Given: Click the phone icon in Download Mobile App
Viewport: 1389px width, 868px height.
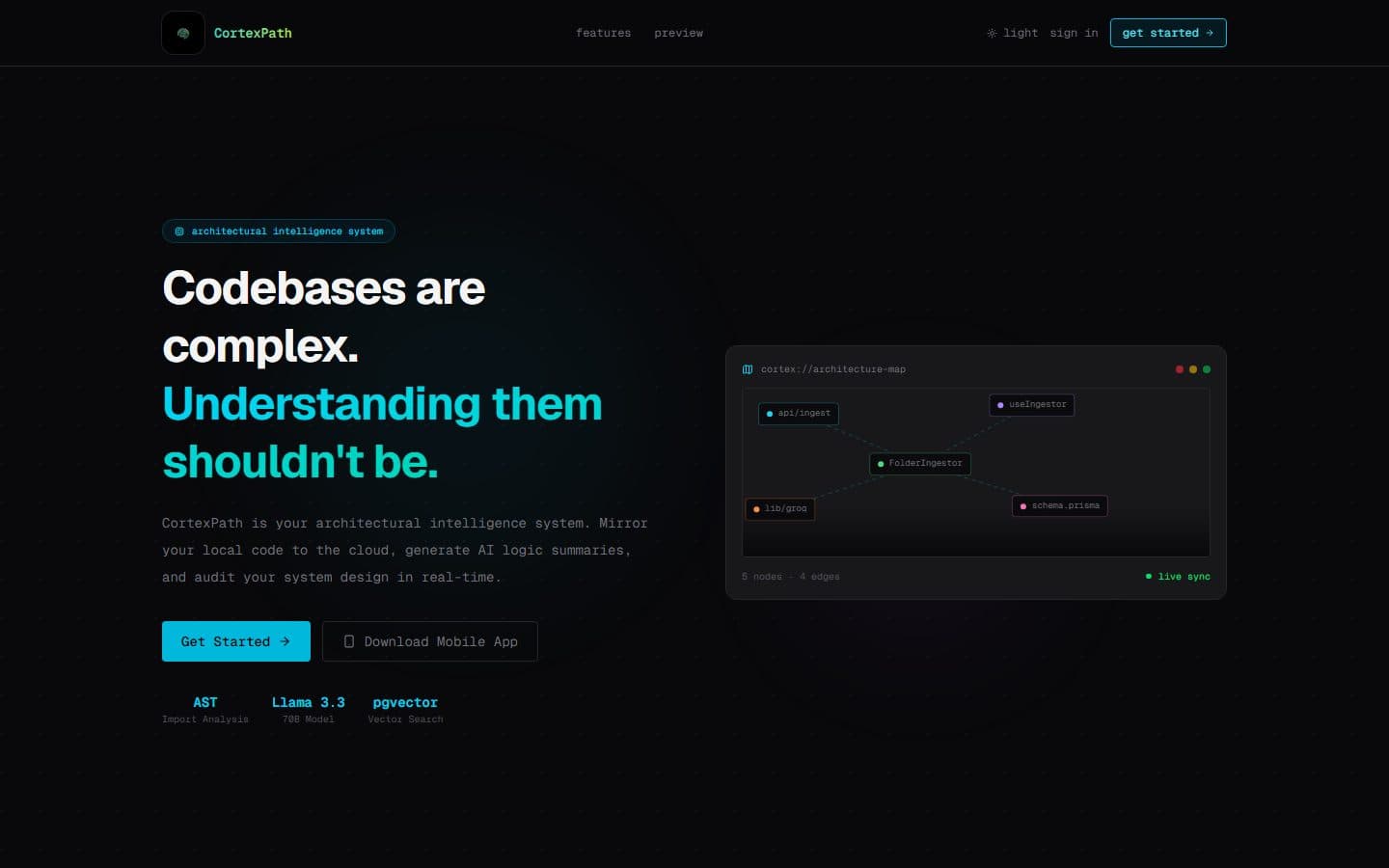Looking at the screenshot, I should [349, 641].
